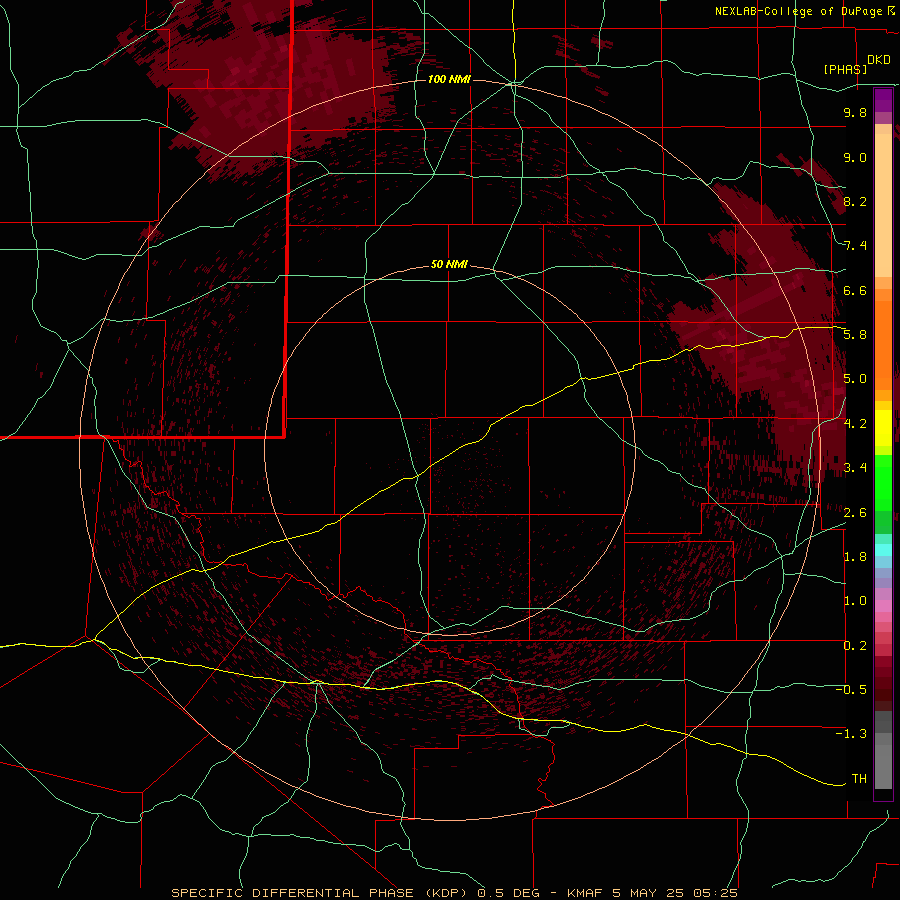Click the 100 NMI range ring label
Screen dimensions: 900x900
coord(449,79)
